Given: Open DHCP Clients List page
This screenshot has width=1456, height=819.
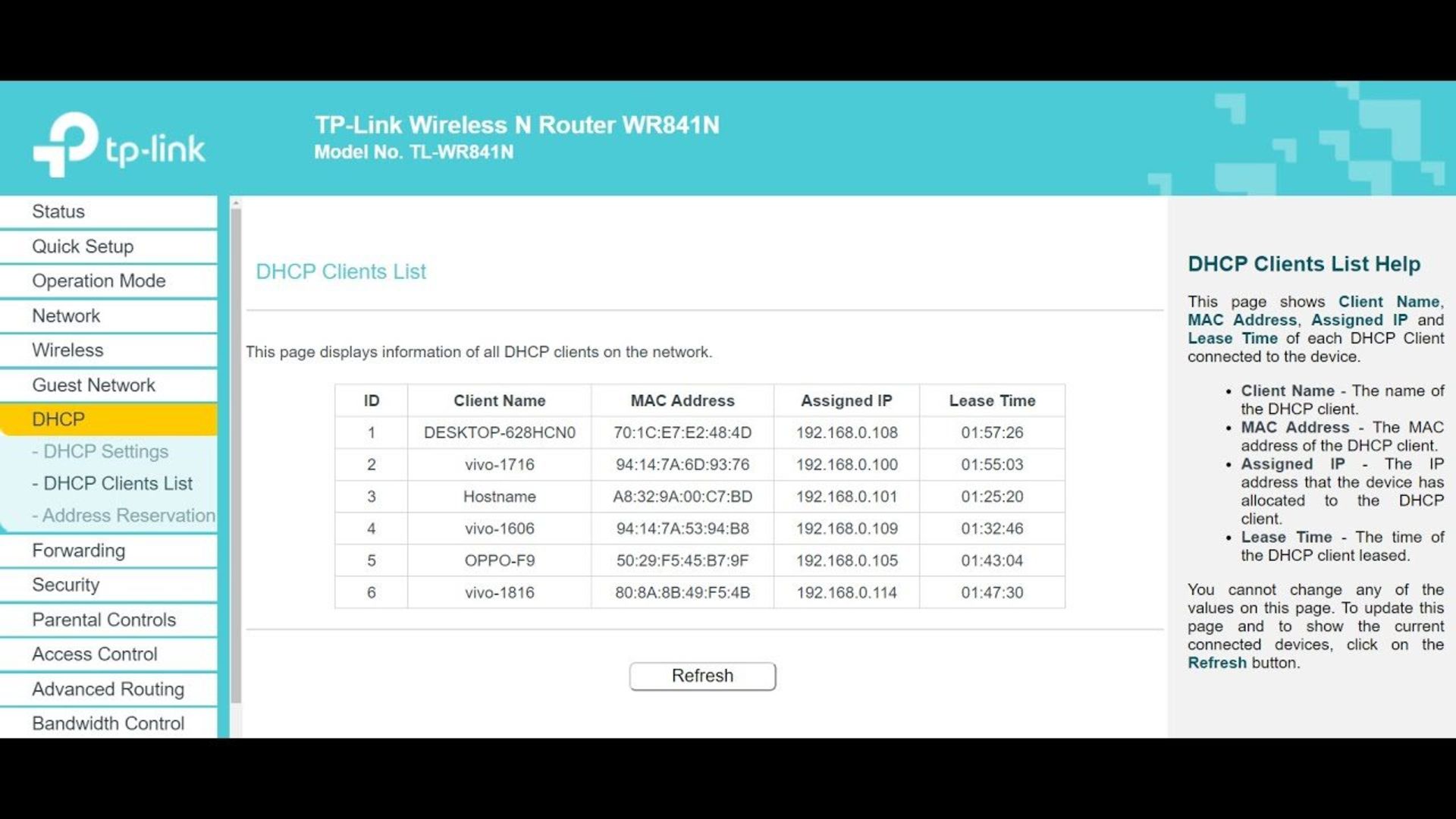Looking at the screenshot, I should 112,483.
